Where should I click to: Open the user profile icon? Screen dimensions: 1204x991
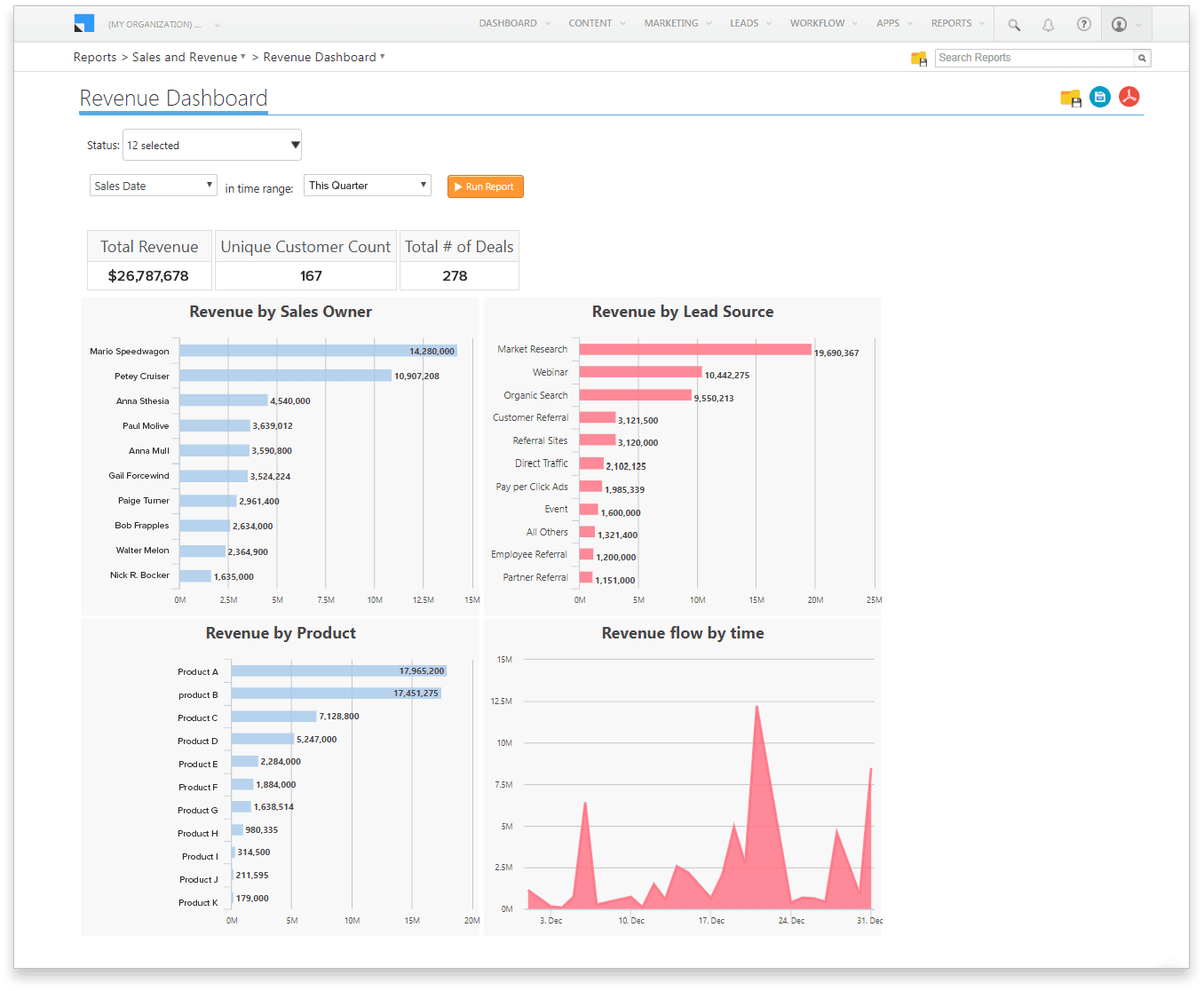tap(1120, 24)
